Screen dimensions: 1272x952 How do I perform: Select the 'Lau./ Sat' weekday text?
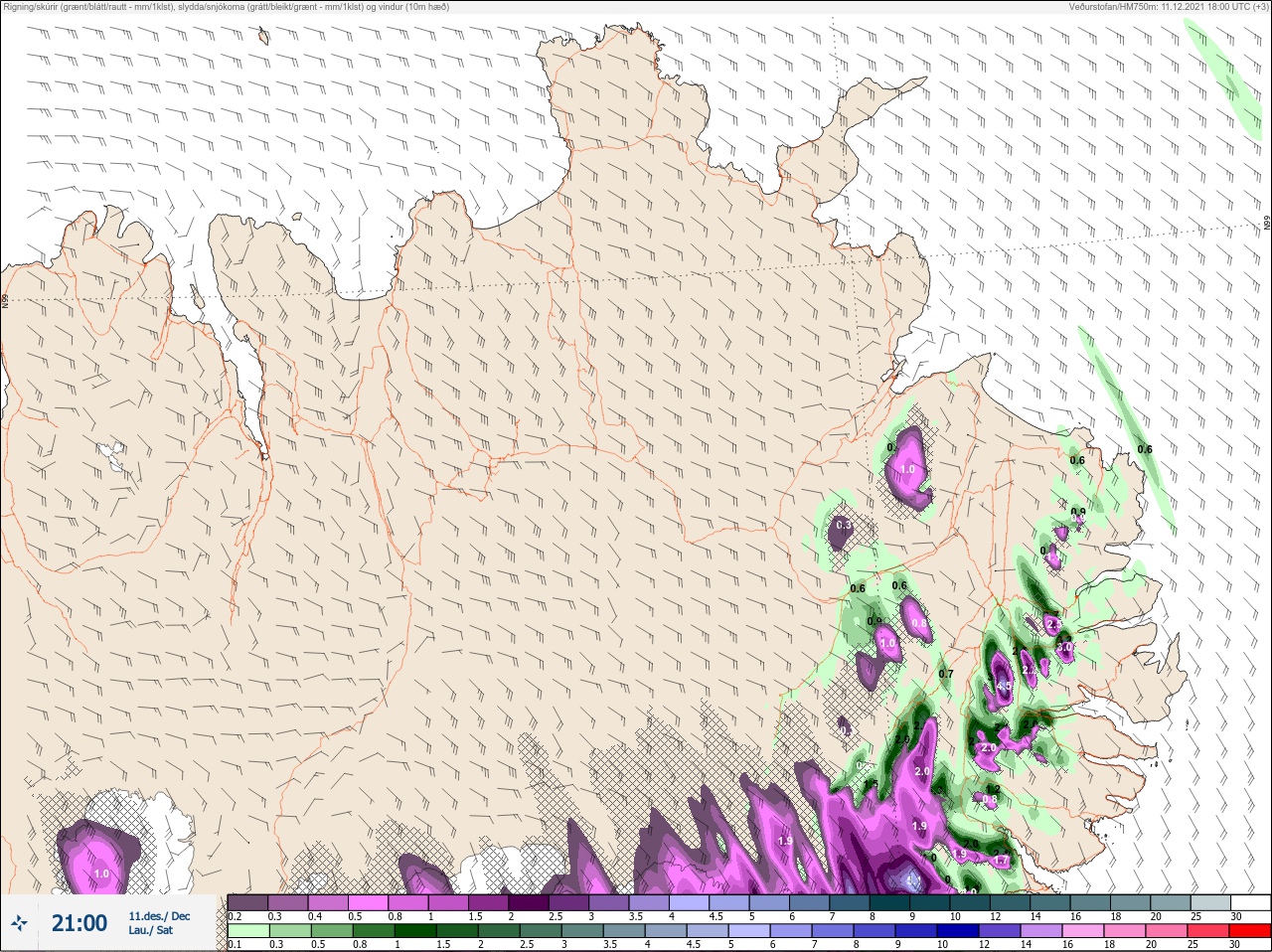coord(150,931)
